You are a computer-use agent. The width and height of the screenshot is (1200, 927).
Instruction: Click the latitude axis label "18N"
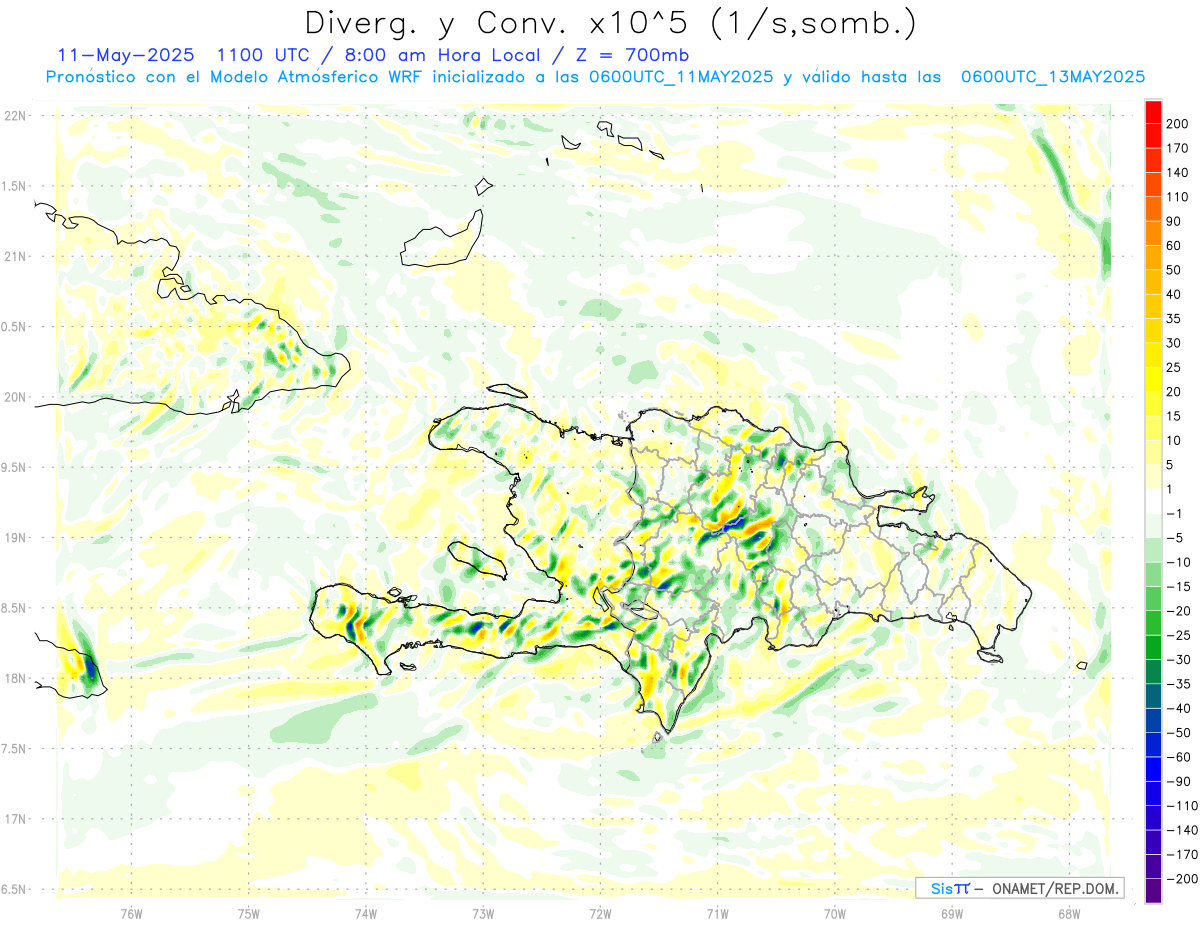[x=15, y=679]
